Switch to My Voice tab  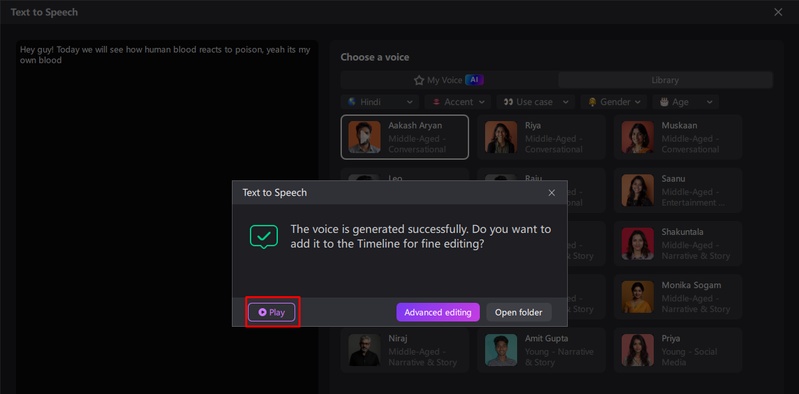(449, 80)
